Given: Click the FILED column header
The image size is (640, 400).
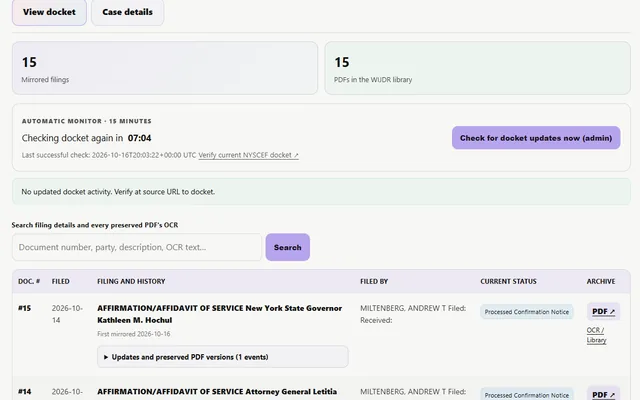Looking at the screenshot, I should point(60,281).
